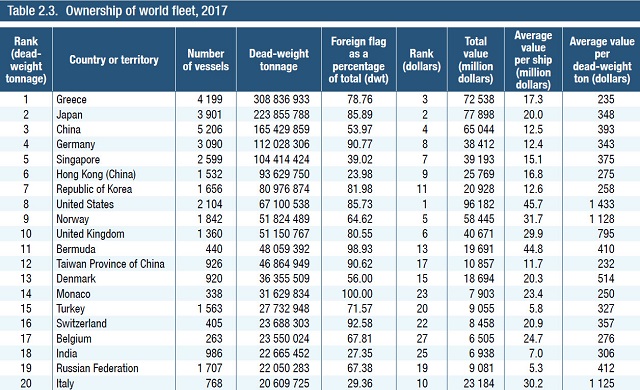The image size is (640, 390).
Task: Select Greece's tonnage value 308 836 933
Action: point(281,100)
